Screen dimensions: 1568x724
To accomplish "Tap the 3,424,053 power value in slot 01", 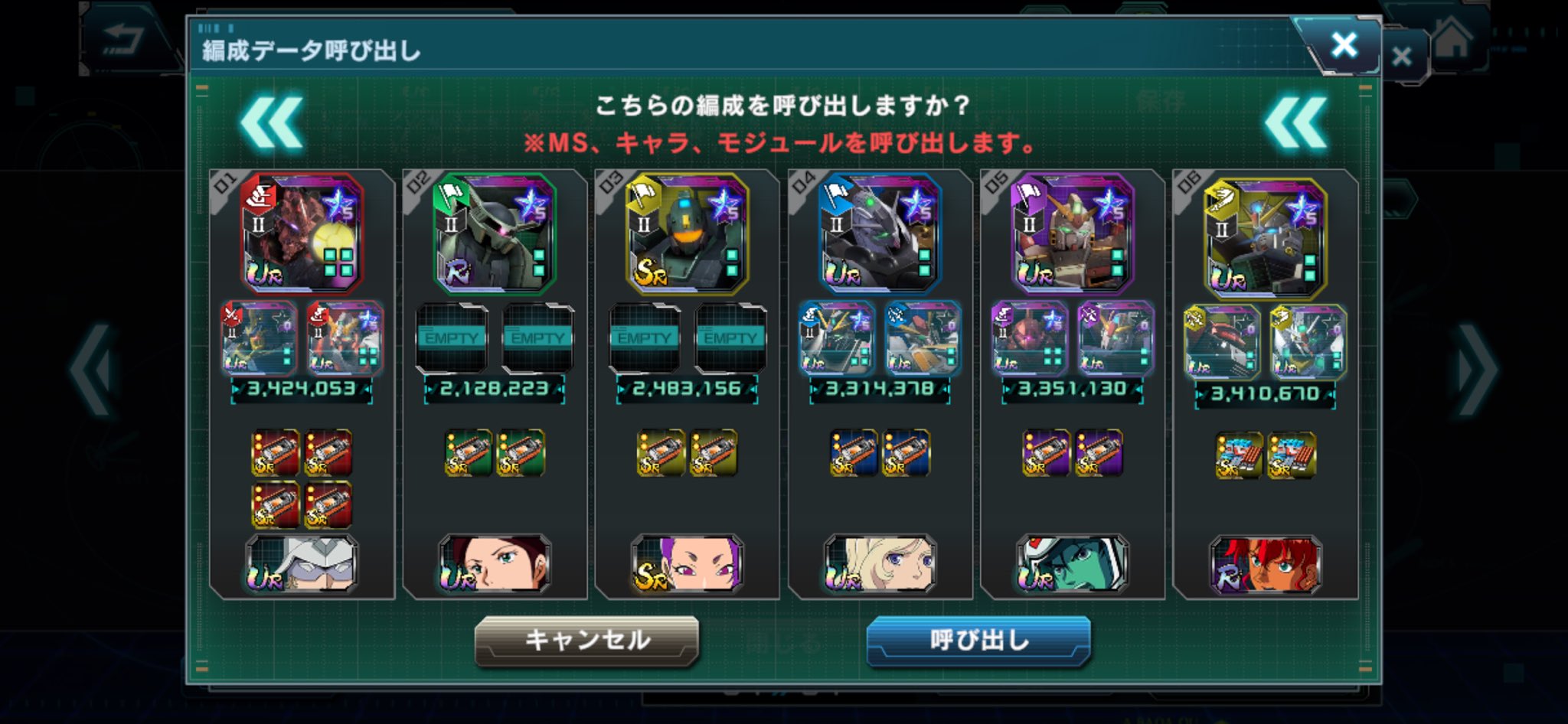I will click(x=302, y=390).
